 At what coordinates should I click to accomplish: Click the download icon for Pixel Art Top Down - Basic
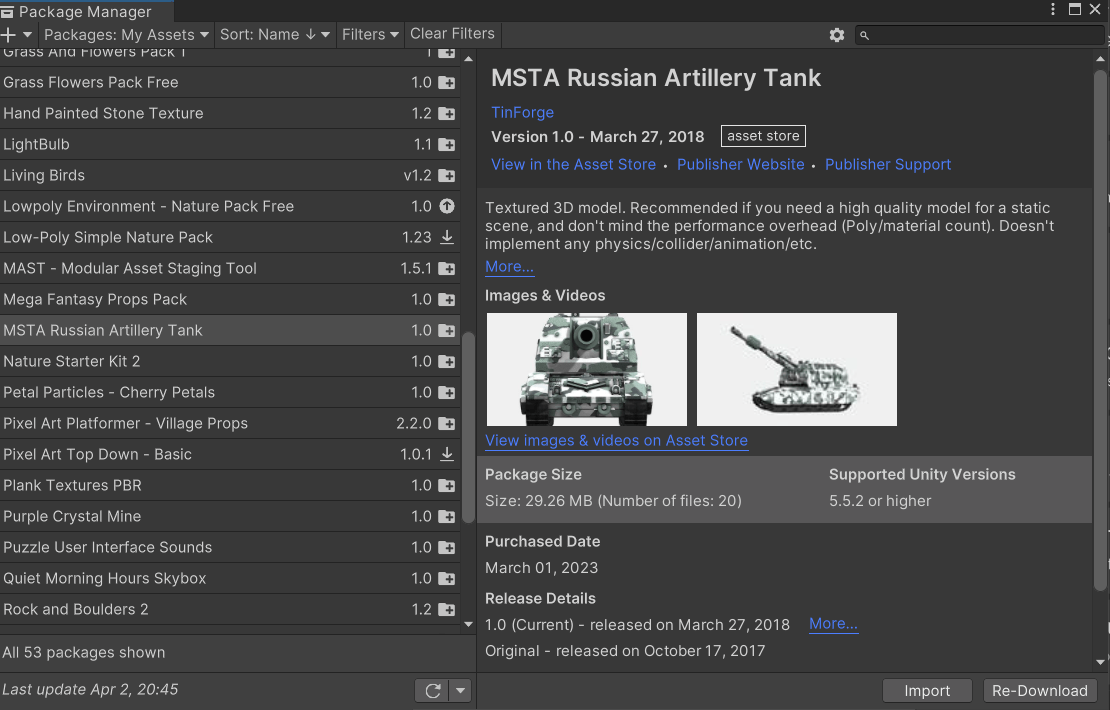[x=447, y=454]
